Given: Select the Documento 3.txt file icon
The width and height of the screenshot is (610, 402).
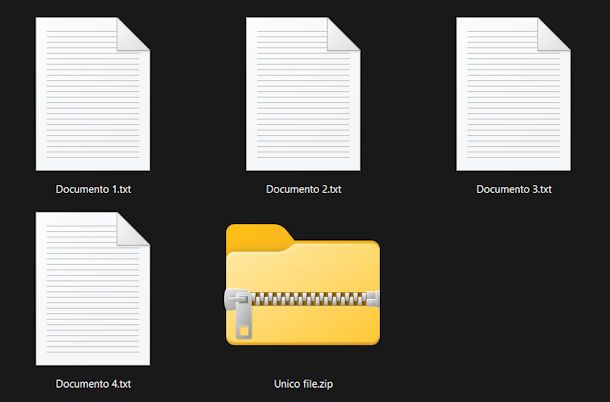Looking at the screenshot, I should 514,94.
